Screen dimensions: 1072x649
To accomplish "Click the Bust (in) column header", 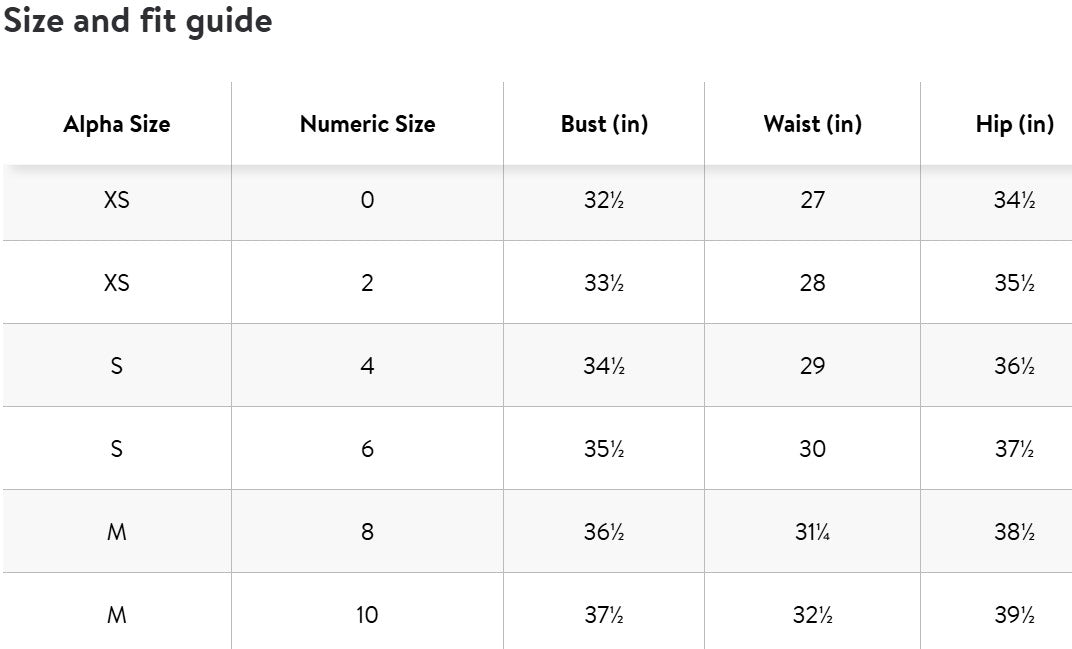I will pyautogui.click(x=604, y=124).
